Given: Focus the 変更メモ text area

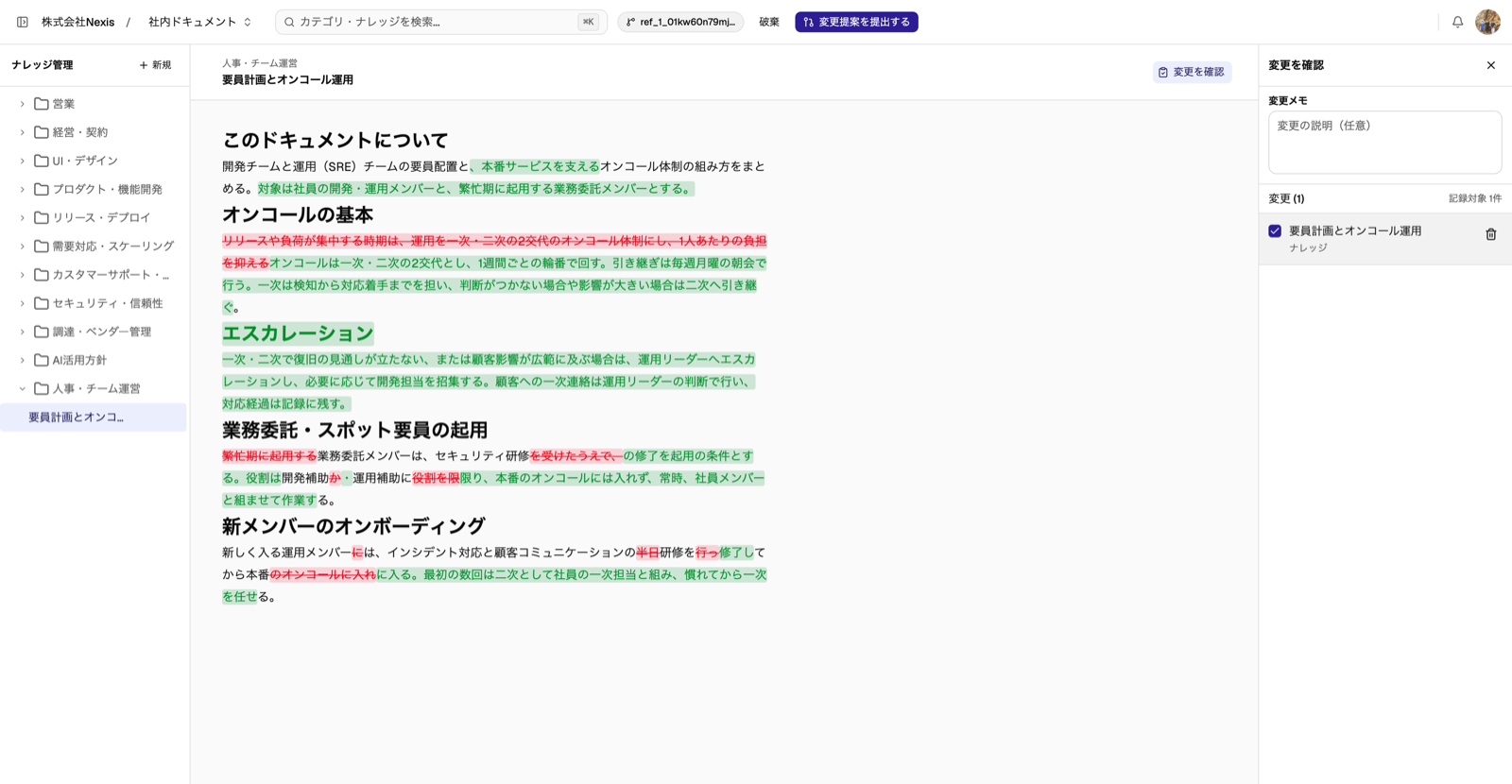Looking at the screenshot, I should point(1384,143).
